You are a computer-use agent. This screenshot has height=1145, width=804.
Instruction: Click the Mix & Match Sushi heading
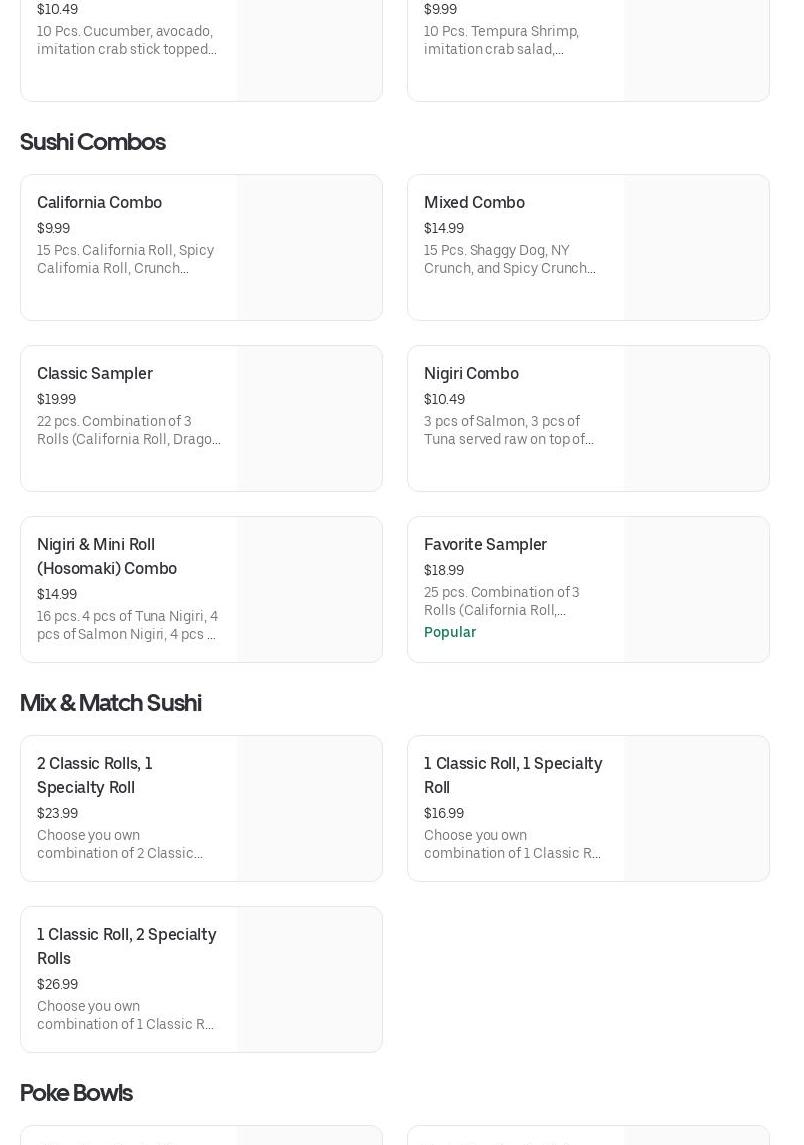[x=110, y=703]
